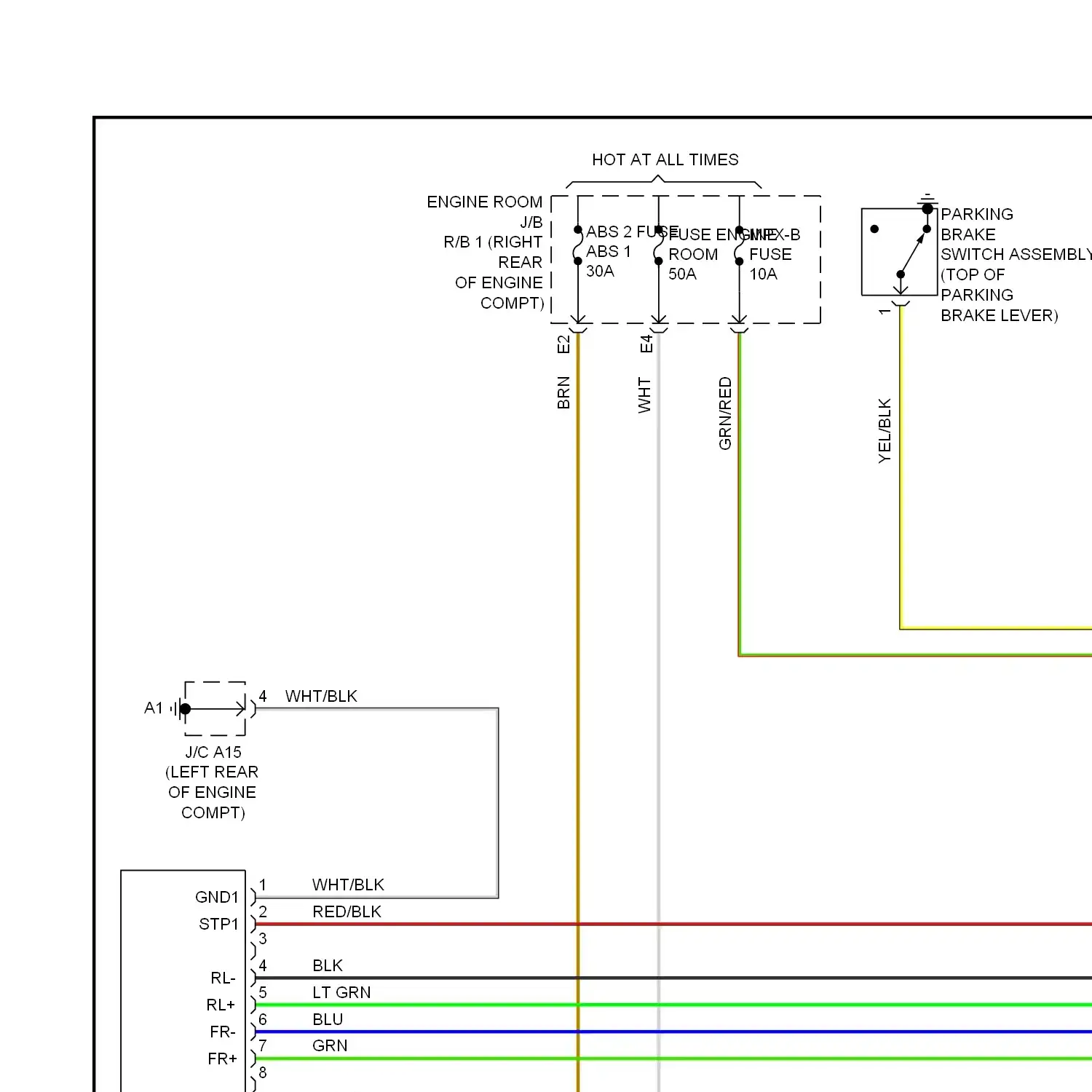1092x1092 pixels.
Task: Click the 10A fuse symbol
Action: [x=739, y=245]
